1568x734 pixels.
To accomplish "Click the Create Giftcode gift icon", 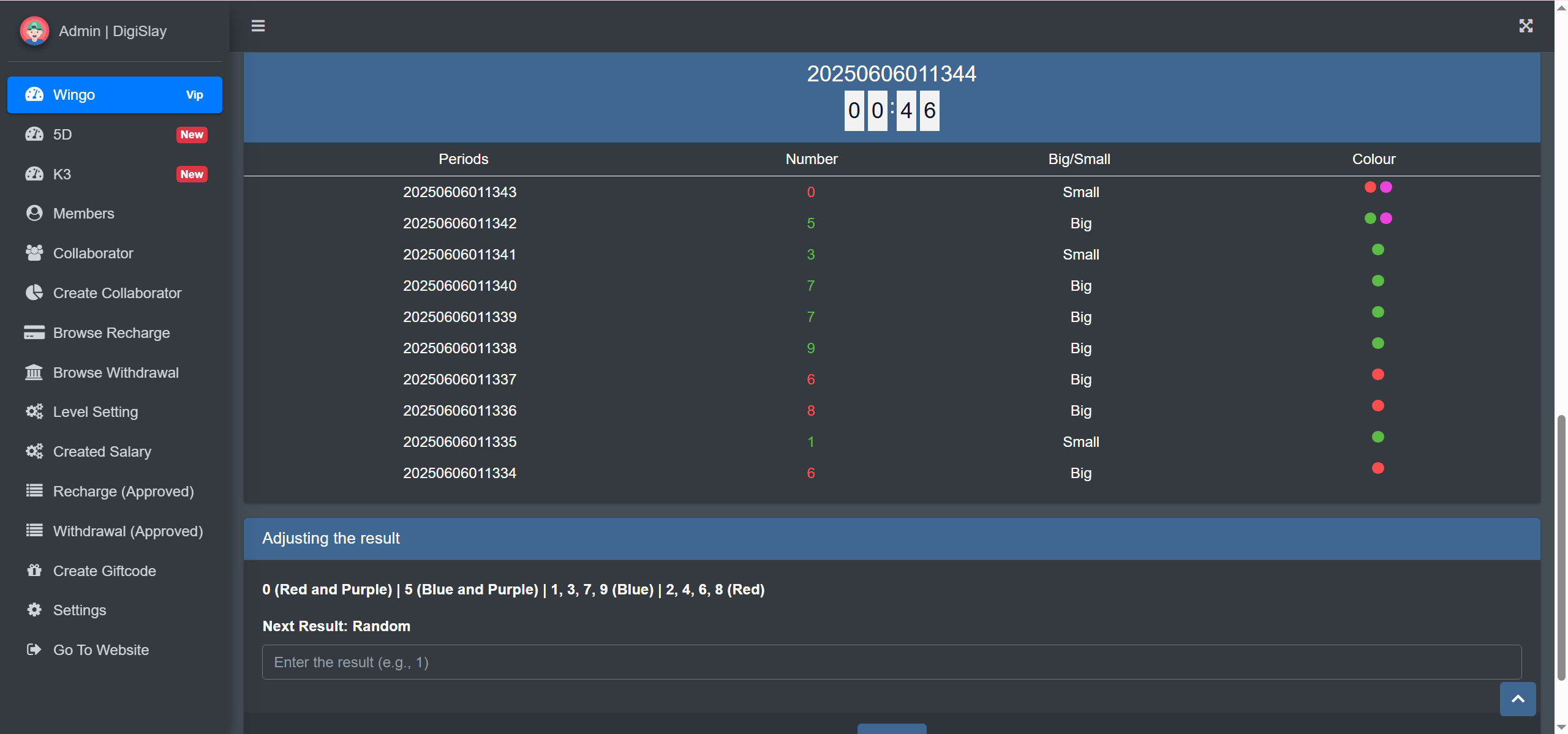I will (34, 571).
